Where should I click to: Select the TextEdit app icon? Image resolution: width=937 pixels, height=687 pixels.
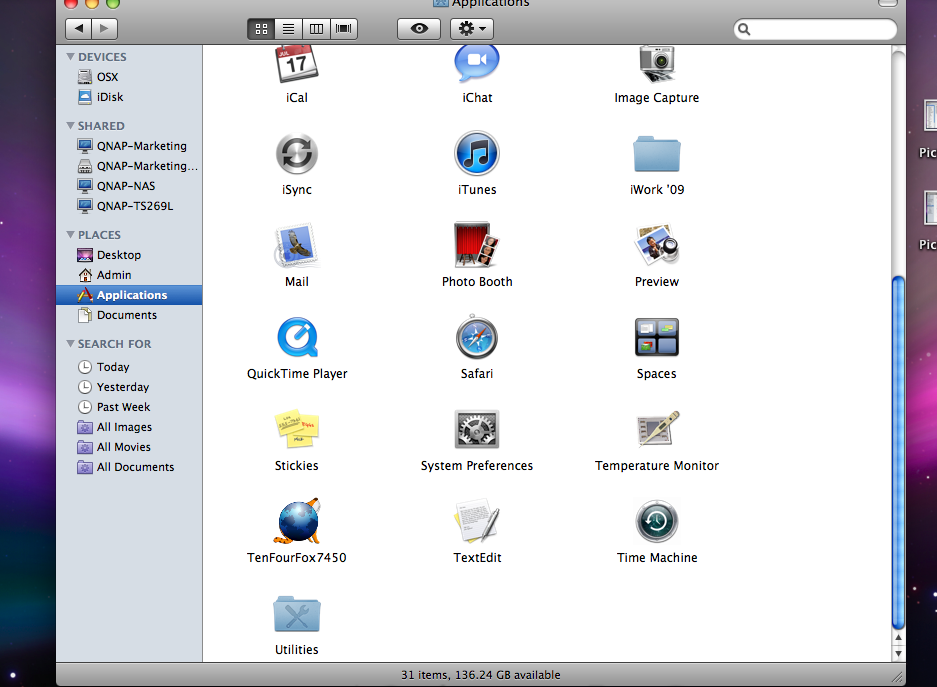pyautogui.click(x=477, y=521)
